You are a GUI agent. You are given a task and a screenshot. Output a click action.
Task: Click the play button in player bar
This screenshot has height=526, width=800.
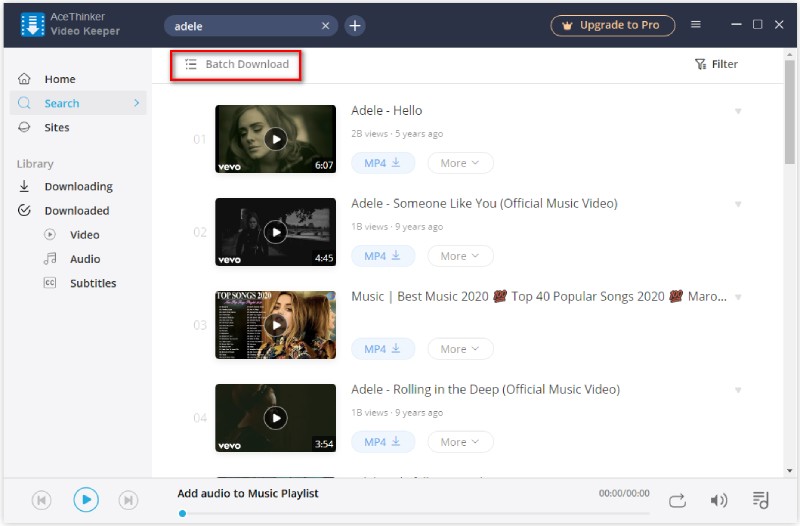click(x=86, y=500)
